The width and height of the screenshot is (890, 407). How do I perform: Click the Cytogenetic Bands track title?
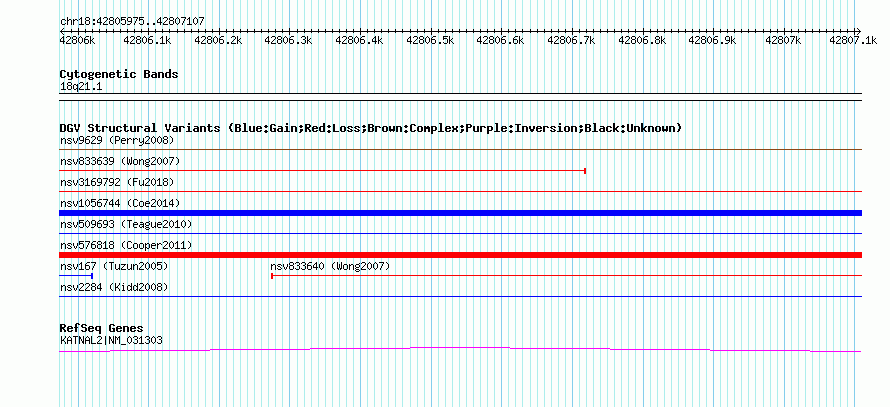(x=119, y=74)
